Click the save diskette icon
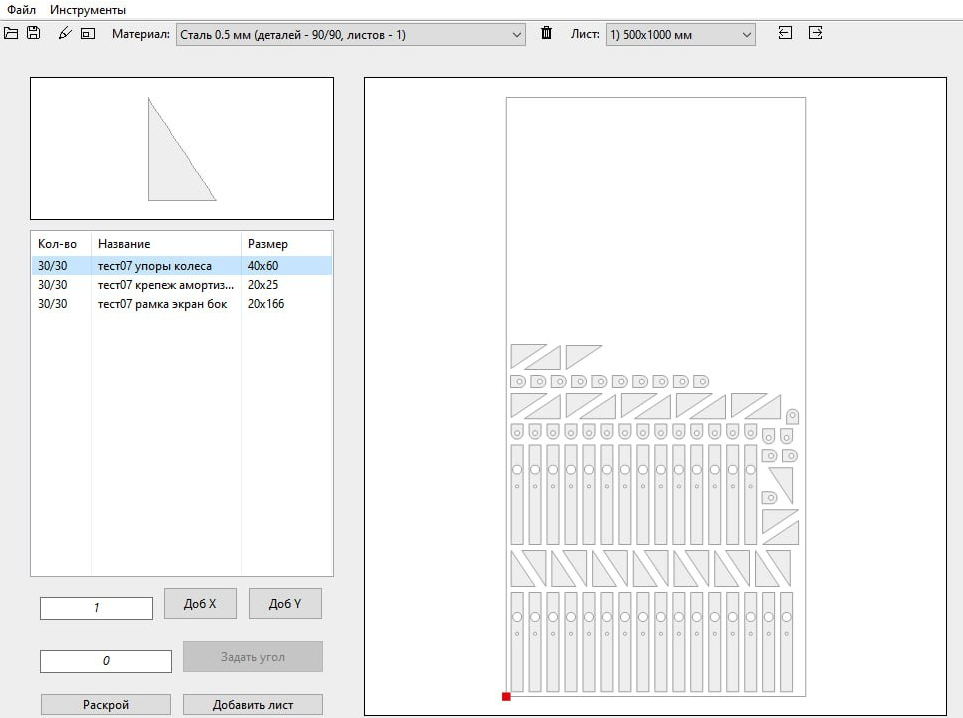 [x=33, y=34]
